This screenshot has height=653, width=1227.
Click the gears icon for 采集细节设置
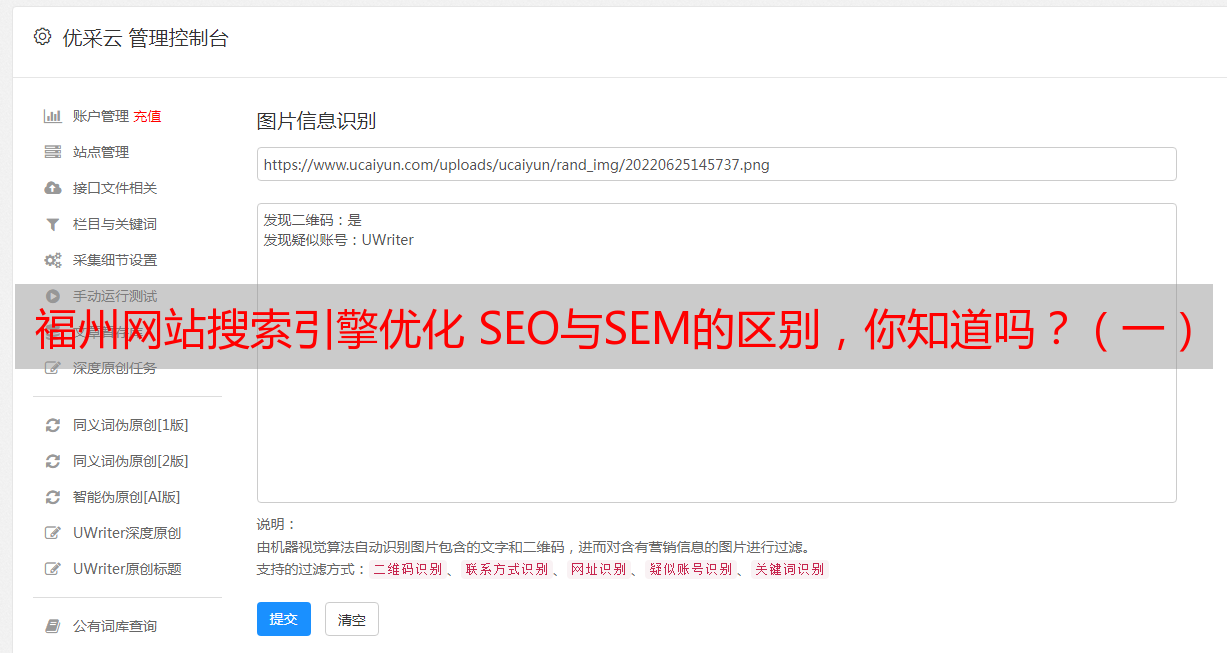(x=53, y=260)
